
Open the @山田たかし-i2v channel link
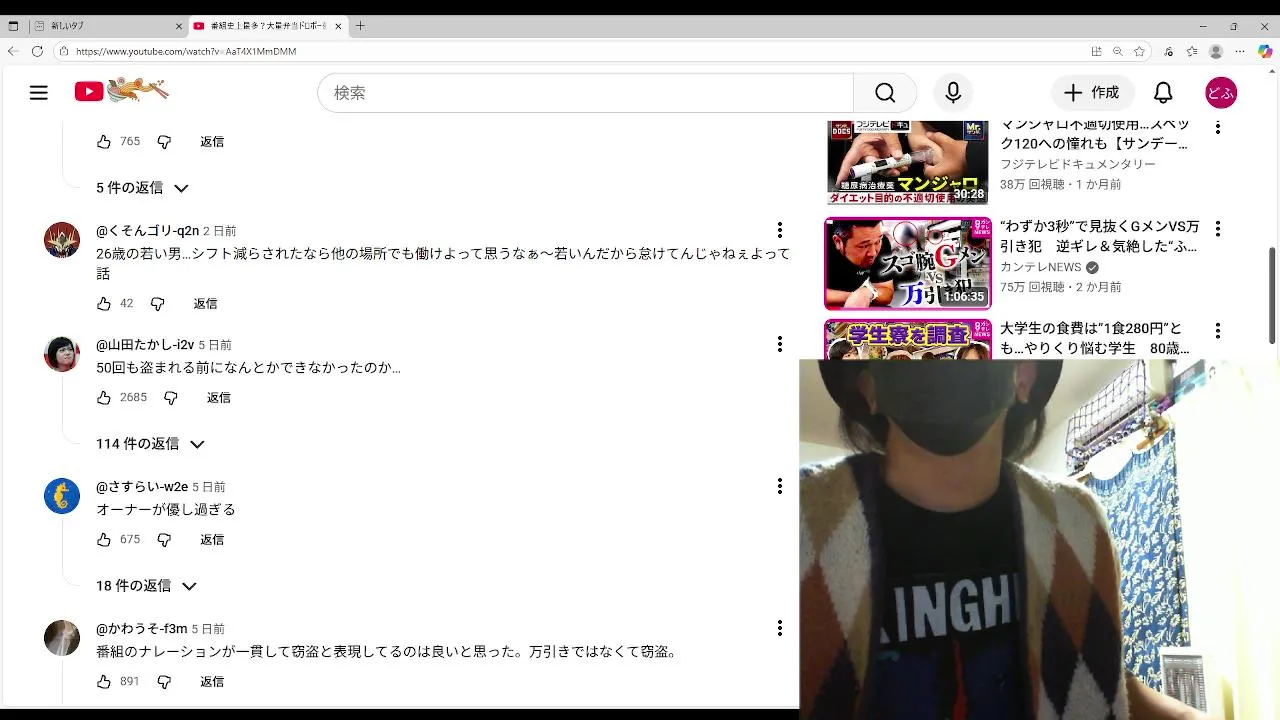pos(145,345)
